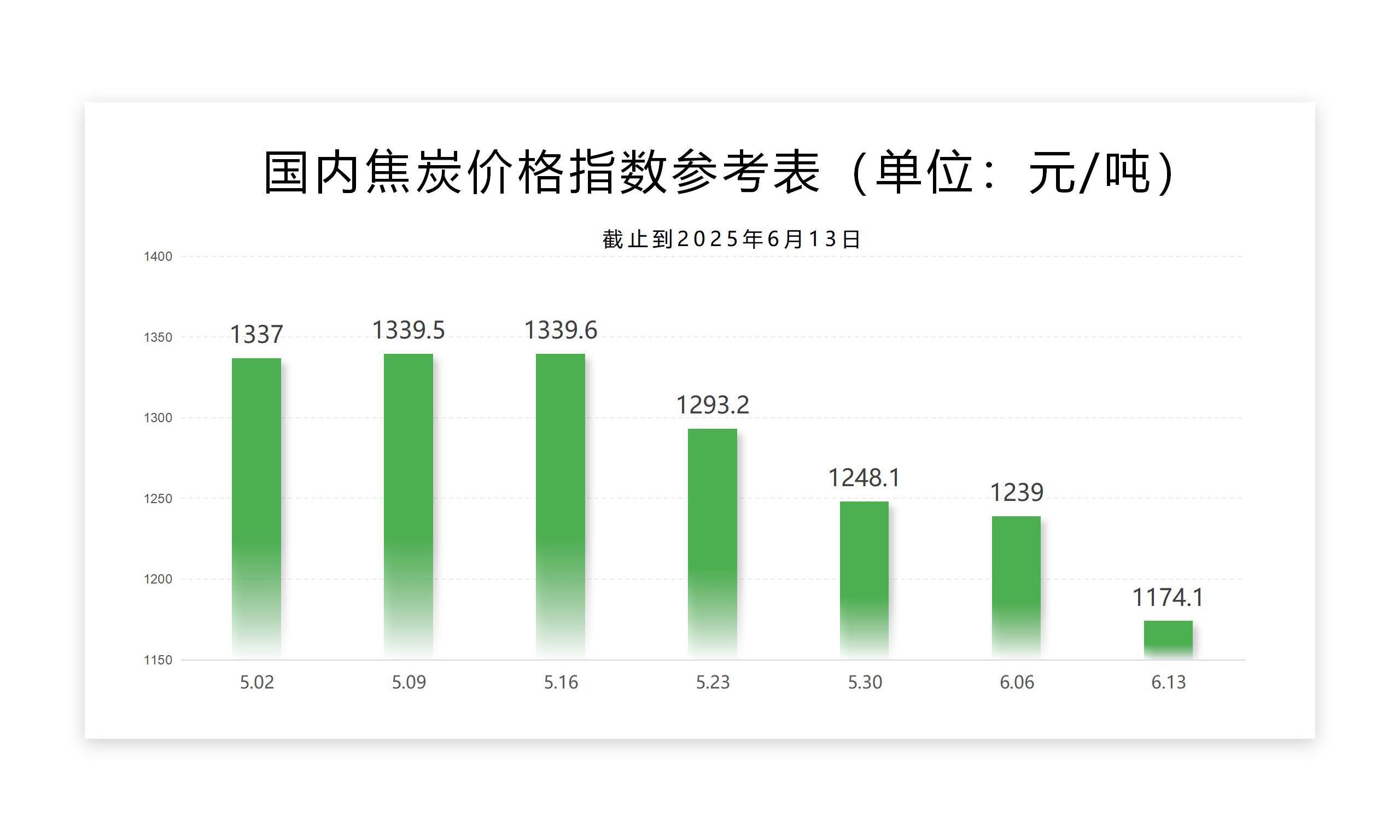
Task: Select data label 1337
Action: coord(256,335)
